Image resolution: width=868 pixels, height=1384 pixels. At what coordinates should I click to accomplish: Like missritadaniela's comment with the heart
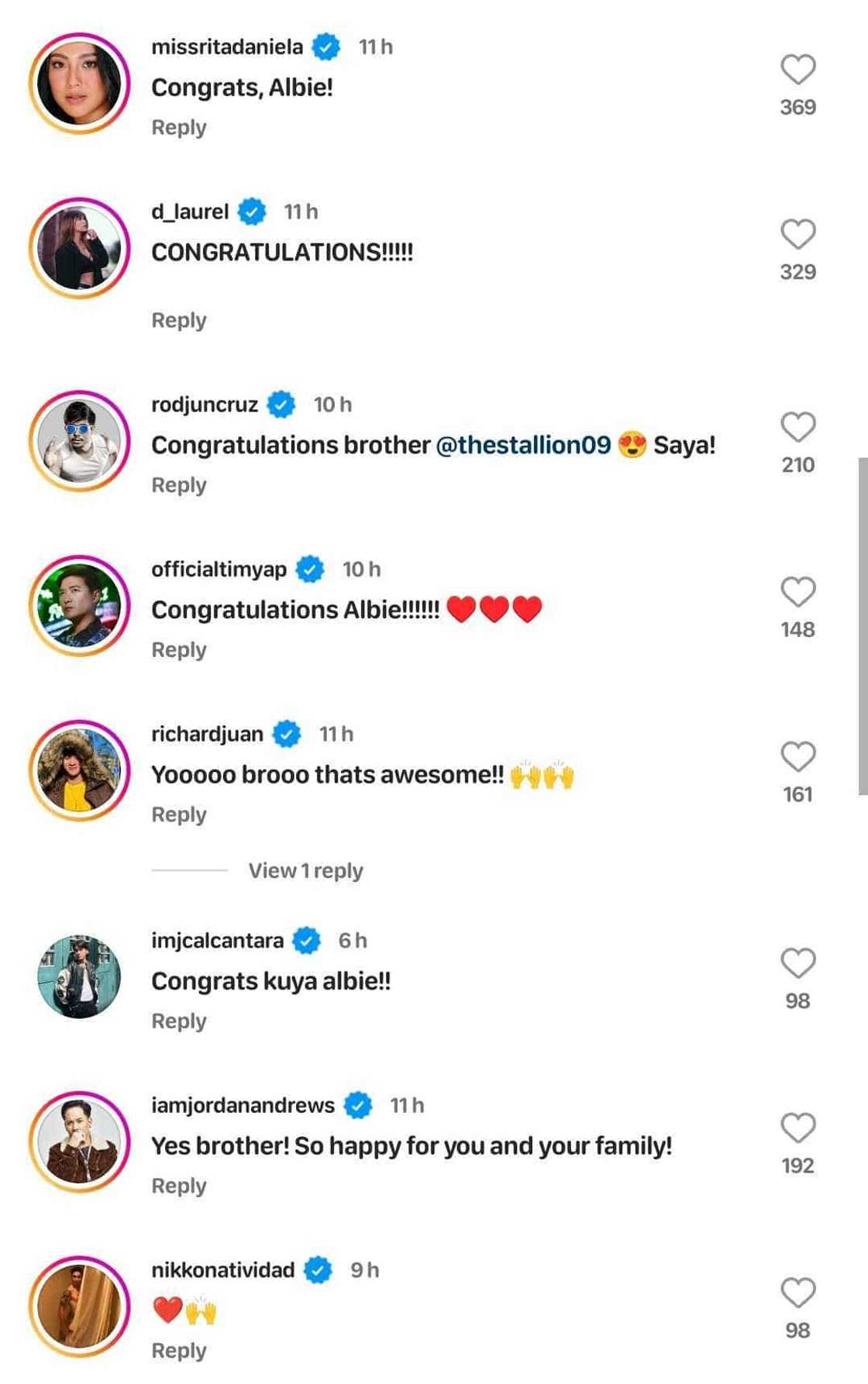(797, 70)
